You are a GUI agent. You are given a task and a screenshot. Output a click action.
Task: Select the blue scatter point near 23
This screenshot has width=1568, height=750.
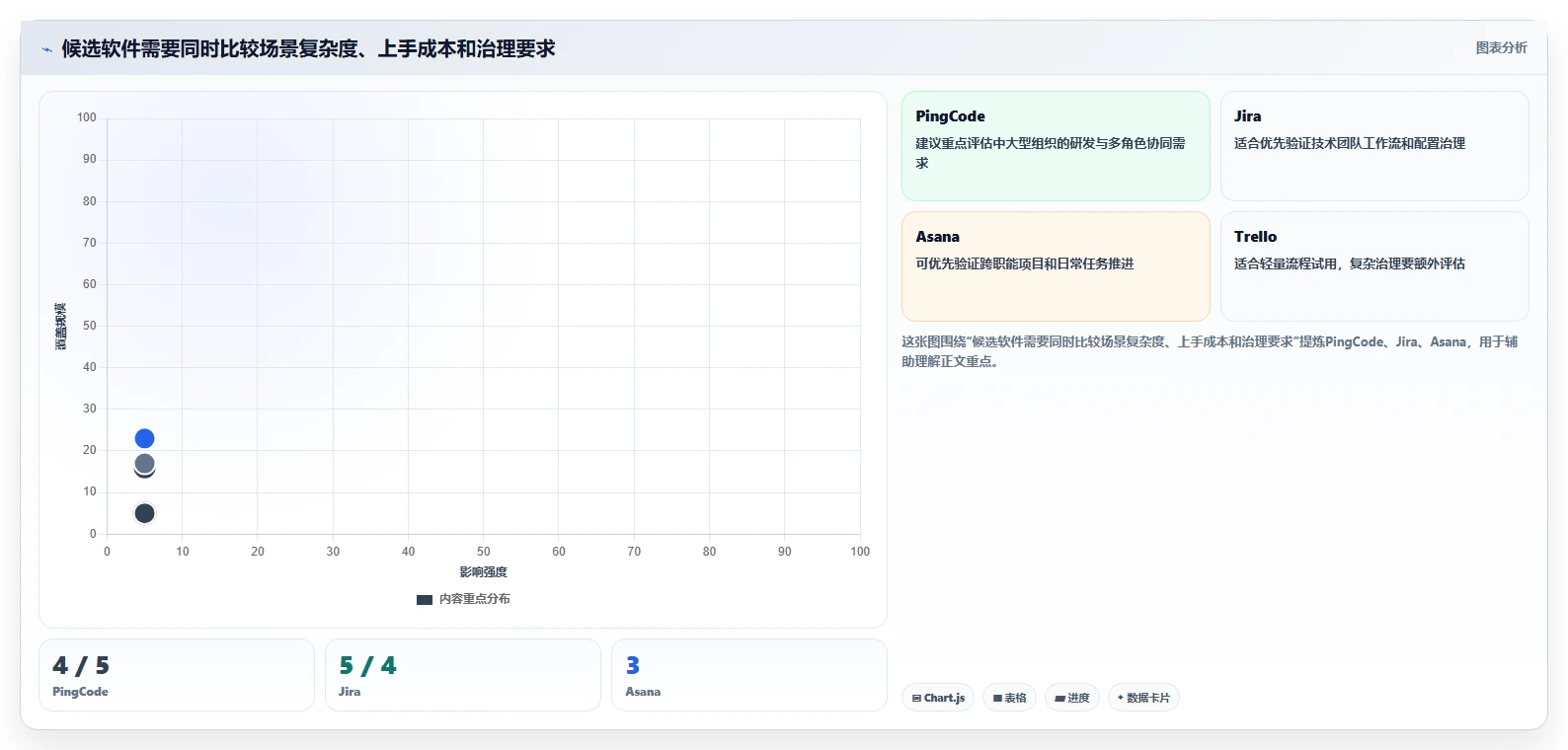[x=144, y=438]
